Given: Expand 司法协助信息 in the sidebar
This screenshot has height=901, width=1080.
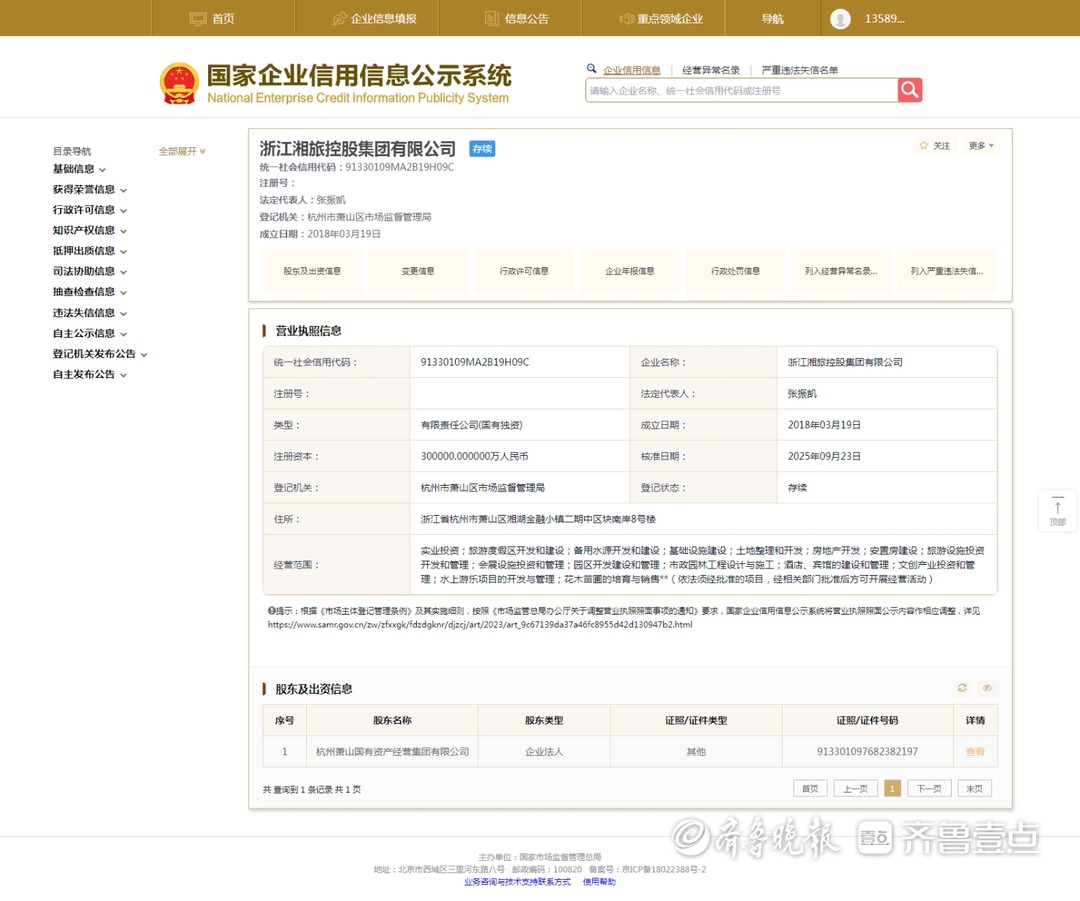Looking at the screenshot, I should [90, 271].
